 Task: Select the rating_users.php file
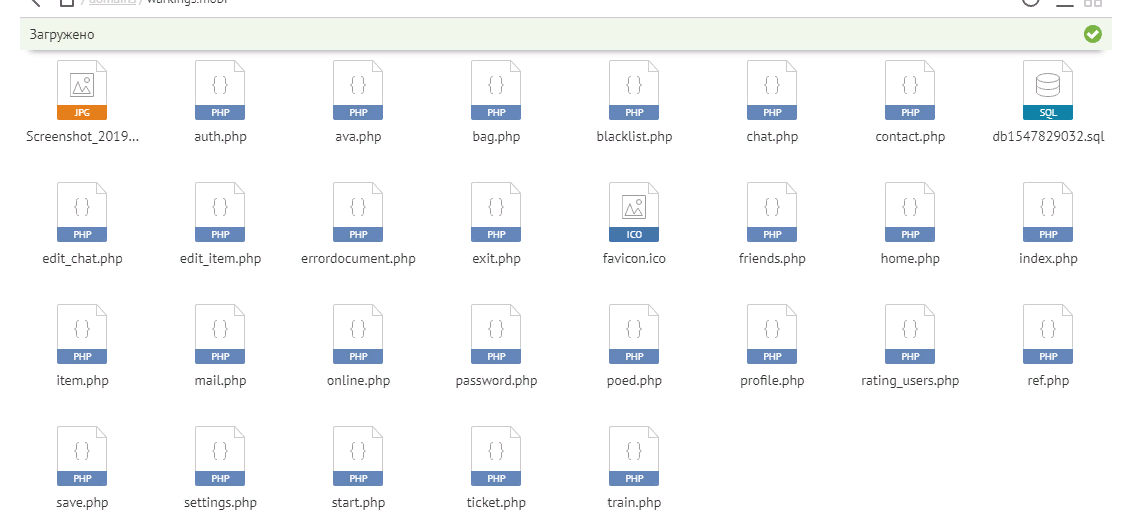(x=910, y=335)
